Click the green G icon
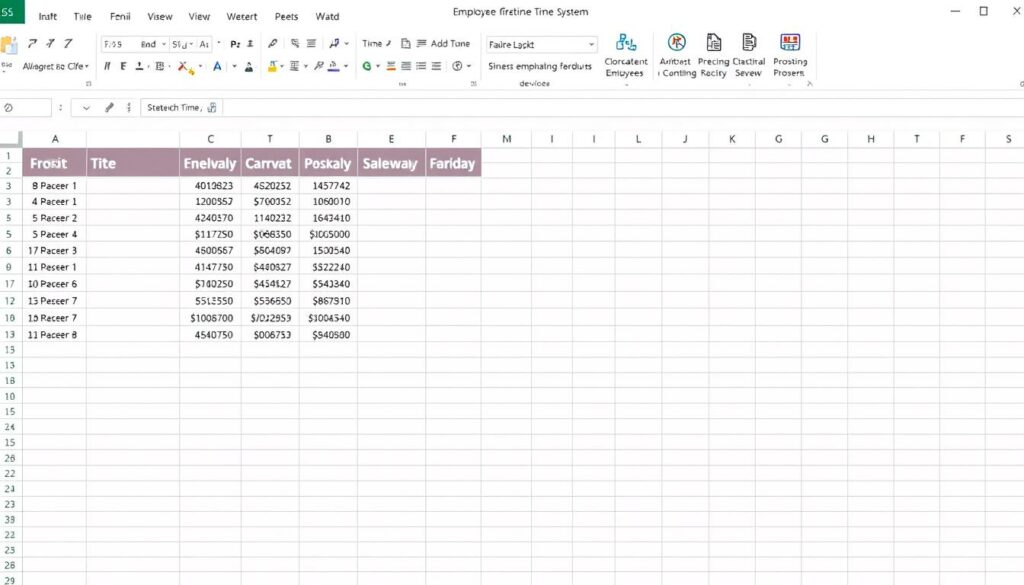The width and height of the screenshot is (1024, 585). pyautogui.click(x=366, y=66)
